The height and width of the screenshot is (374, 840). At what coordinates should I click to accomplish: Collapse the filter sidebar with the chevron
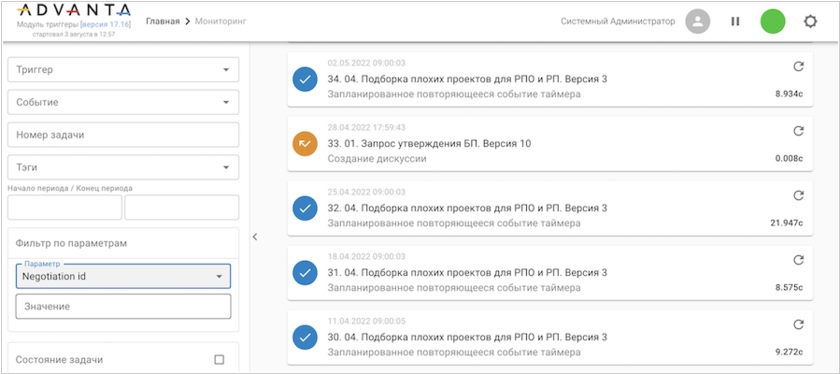pos(255,237)
